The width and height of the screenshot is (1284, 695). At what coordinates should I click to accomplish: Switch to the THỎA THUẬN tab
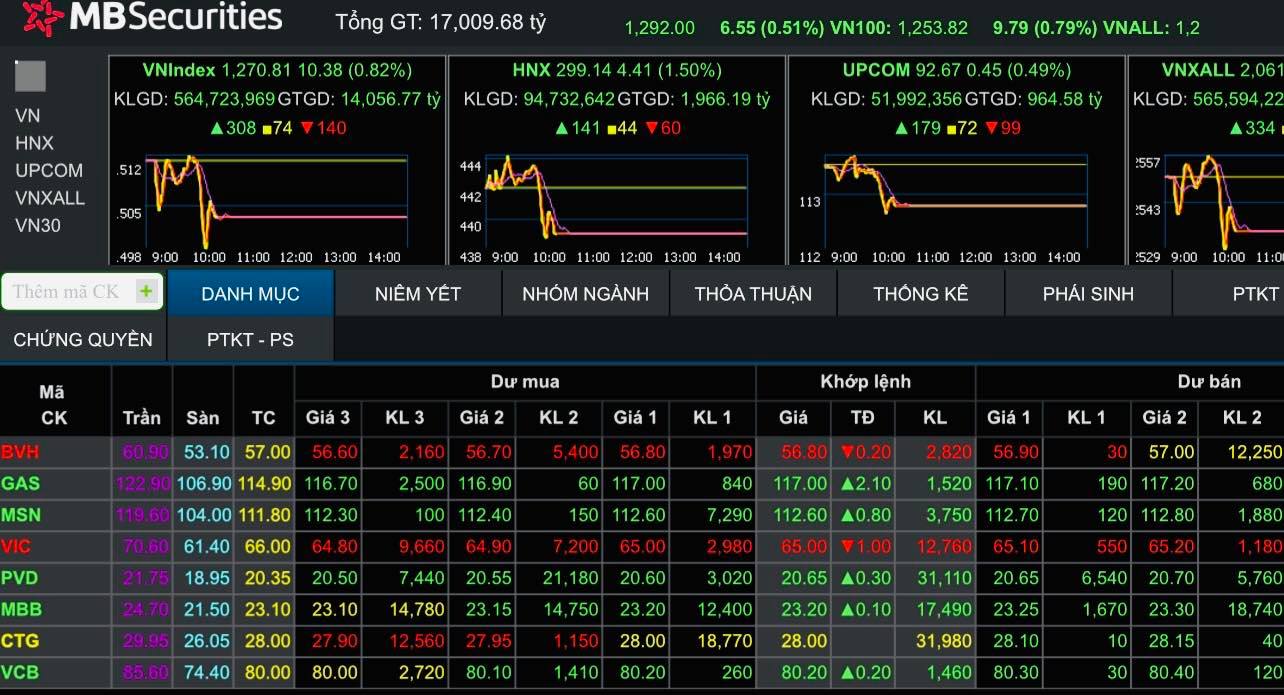(x=753, y=293)
